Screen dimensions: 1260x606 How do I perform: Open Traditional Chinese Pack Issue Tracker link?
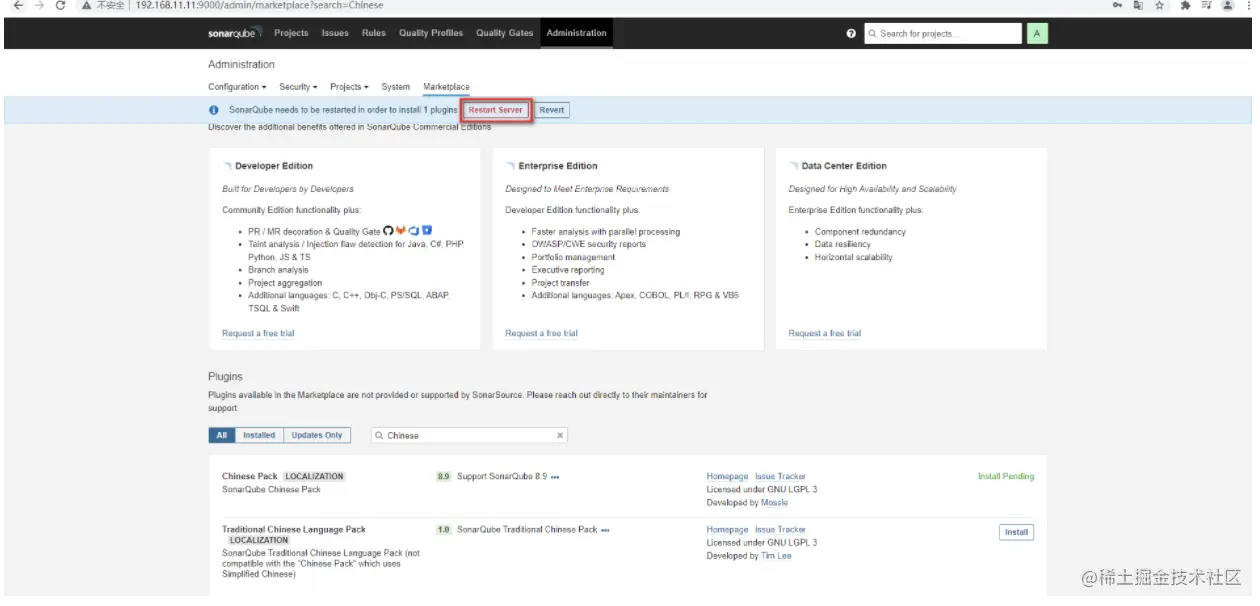coord(780,530)
